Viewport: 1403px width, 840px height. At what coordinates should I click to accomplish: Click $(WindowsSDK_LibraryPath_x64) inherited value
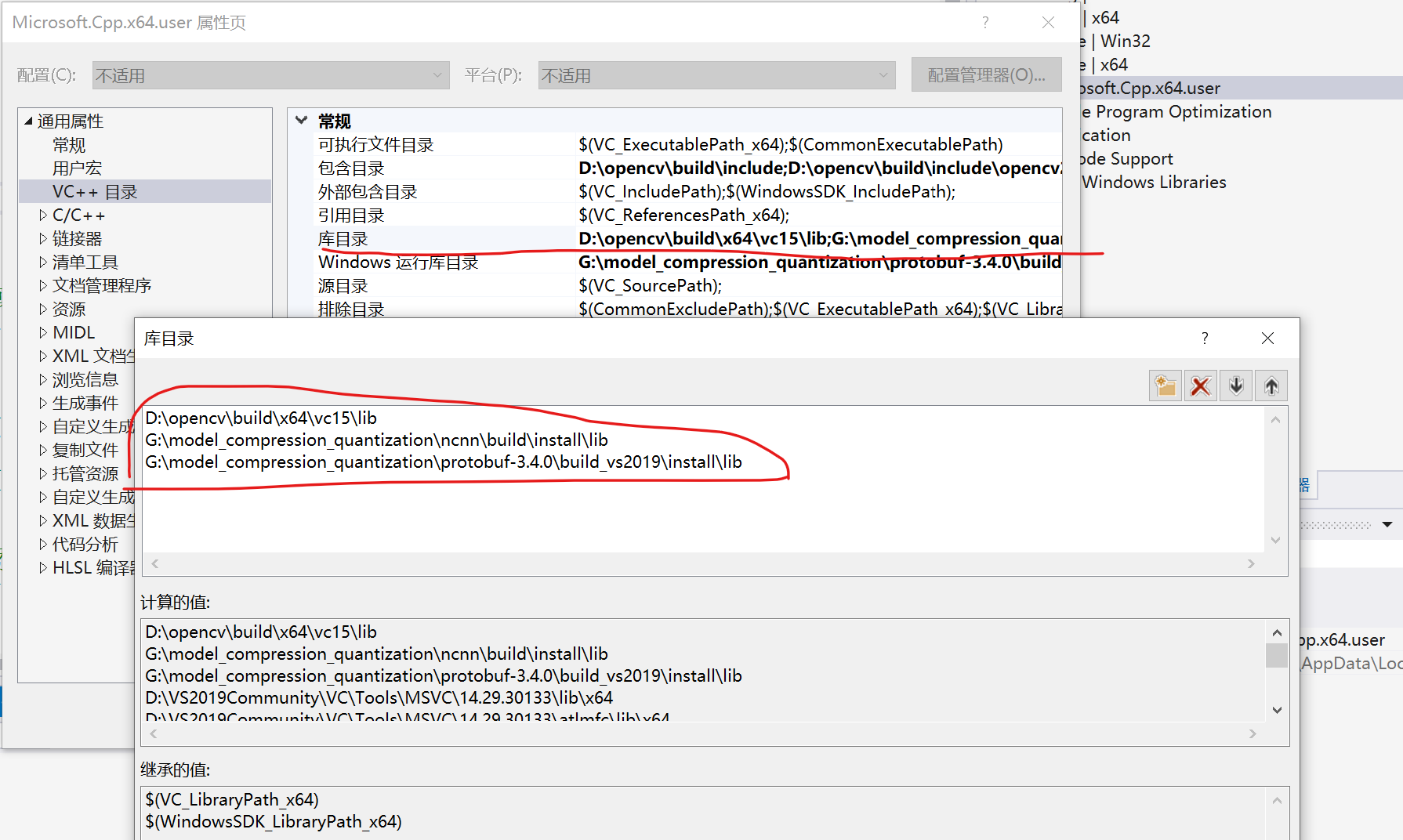click(274, 821)
